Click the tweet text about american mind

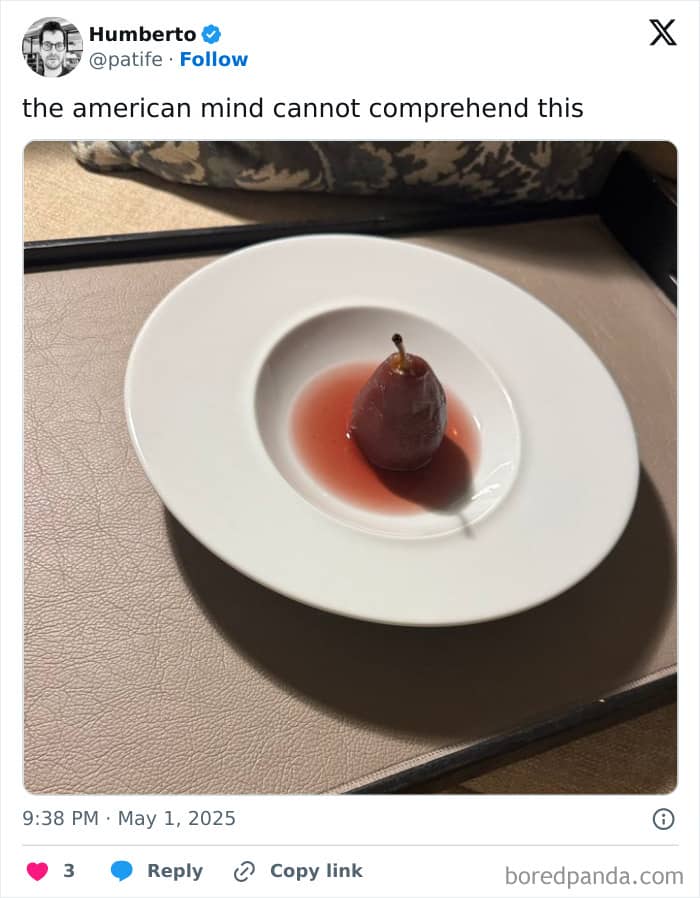pyautogui.click(x=302, y=108)
